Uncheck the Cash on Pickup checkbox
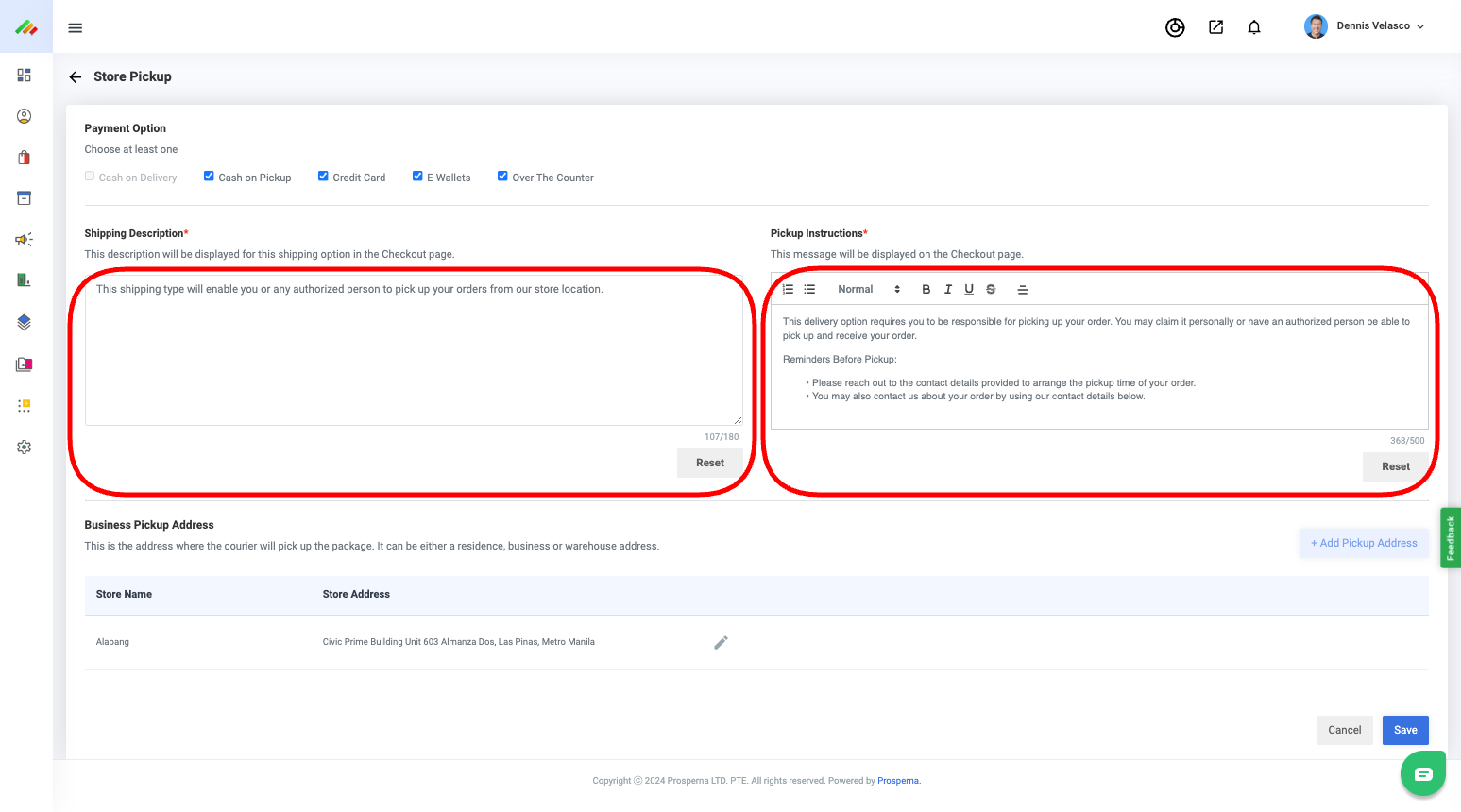This screenshot has width=1461, height=812. (209, 177)
